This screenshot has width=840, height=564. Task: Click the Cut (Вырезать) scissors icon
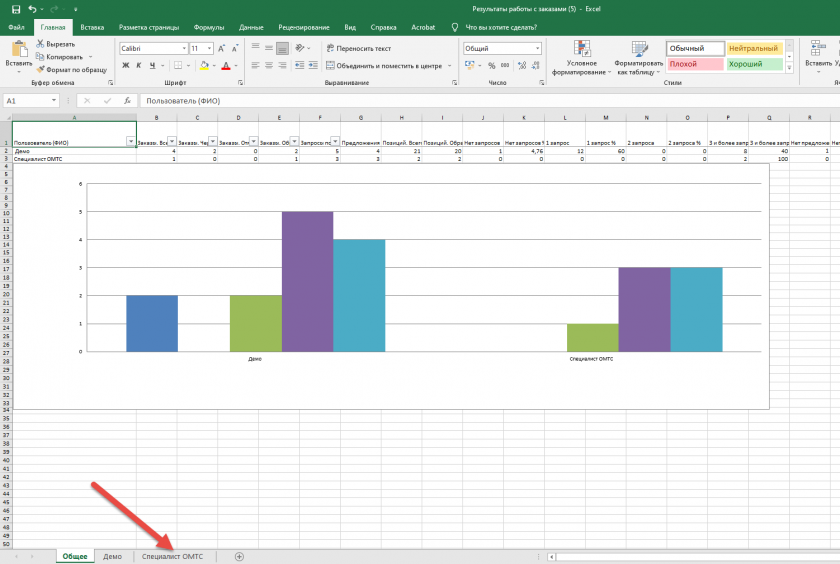tap(41, 44)
